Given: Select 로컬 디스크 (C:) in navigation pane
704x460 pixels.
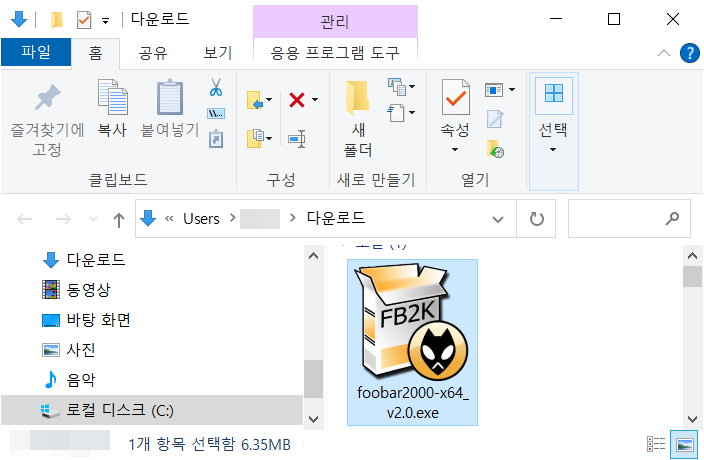Looking at the screenshot, I should 152,410.
